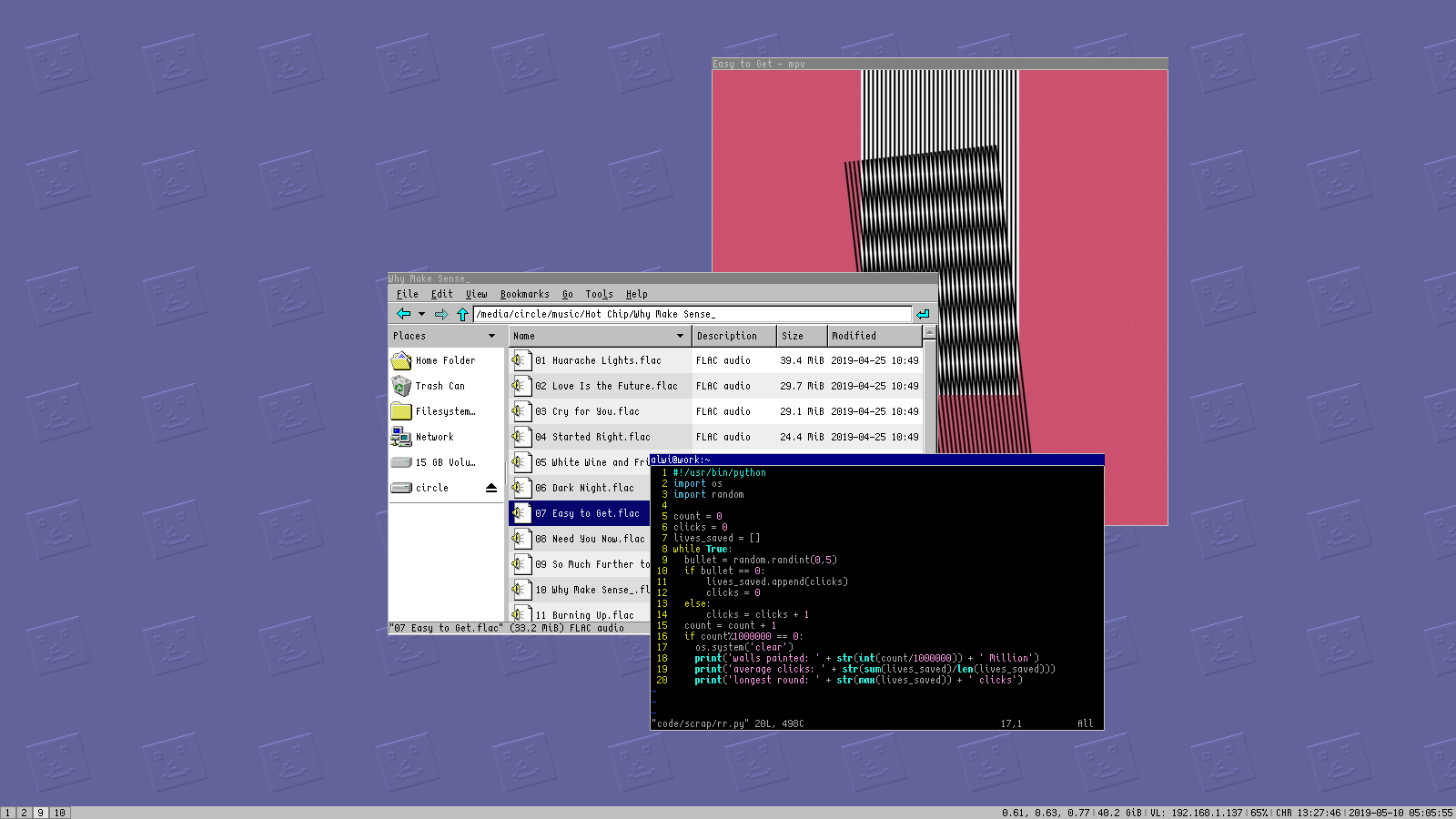This screenshot has height=819, width=1456.
Task: Switch to workspace 9 in the bar
Action: point(40,813)
